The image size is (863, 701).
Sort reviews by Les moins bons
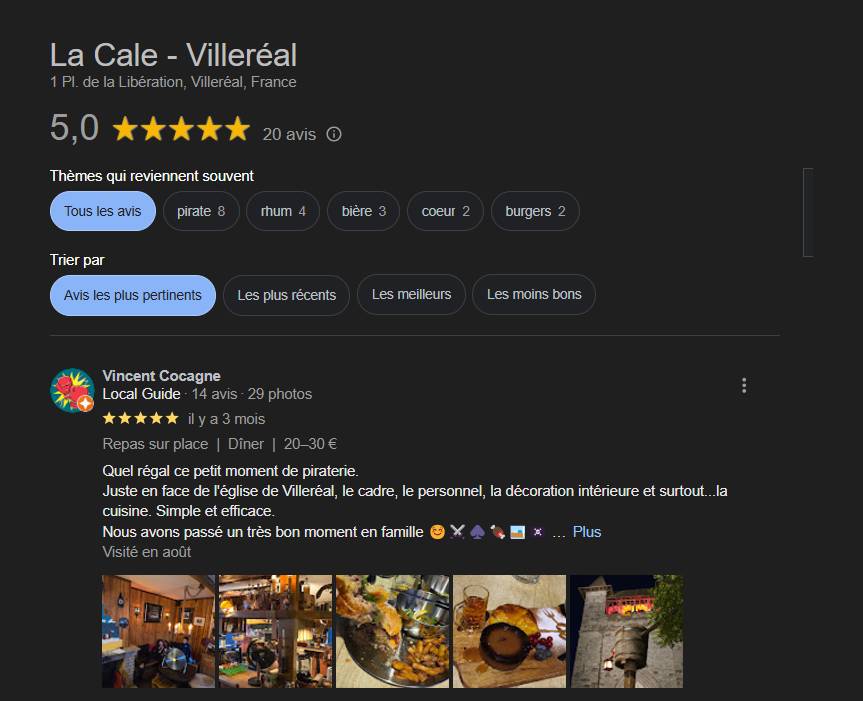tap(534, 295)
